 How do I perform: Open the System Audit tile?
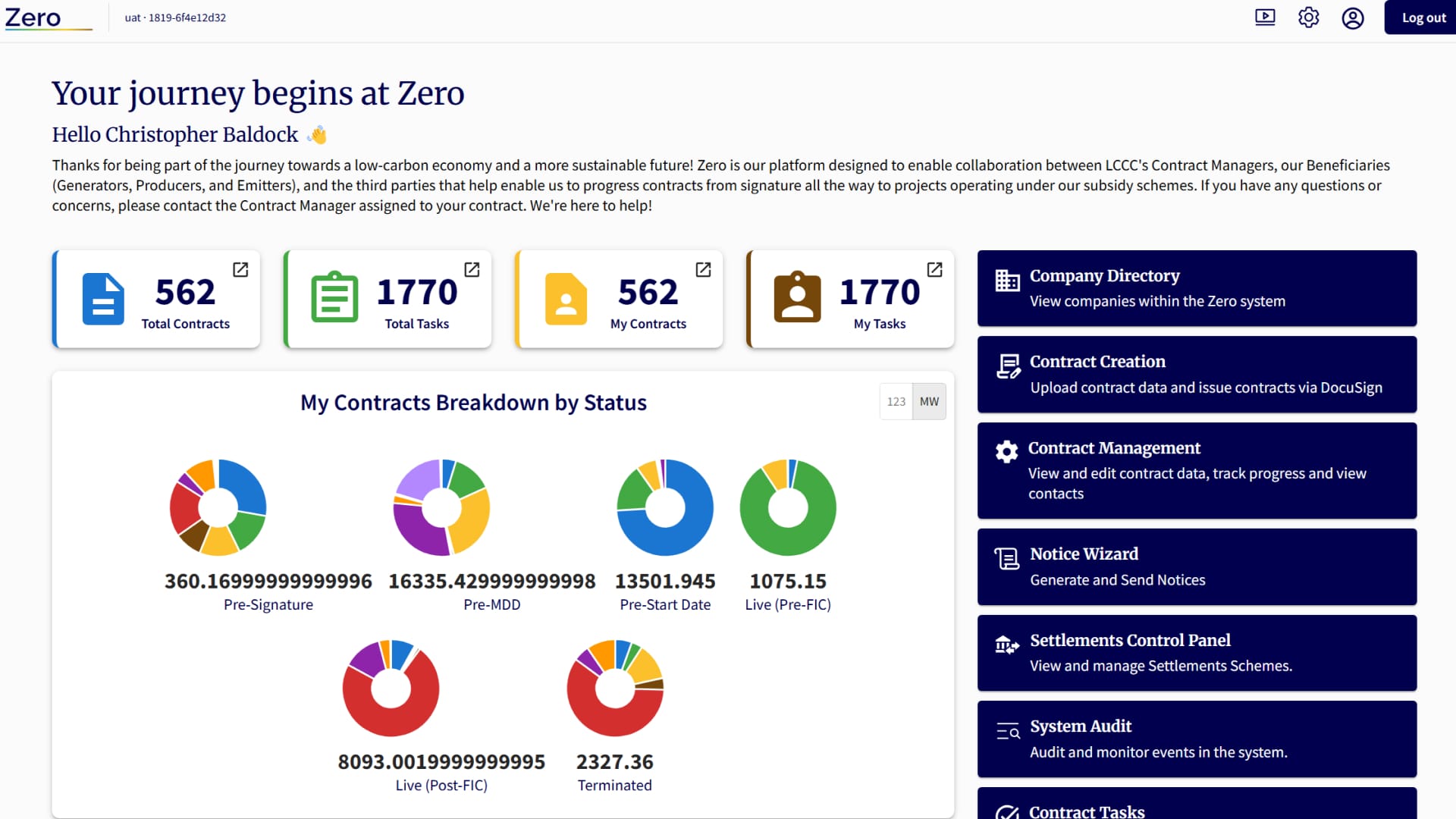pos(1197,739)
